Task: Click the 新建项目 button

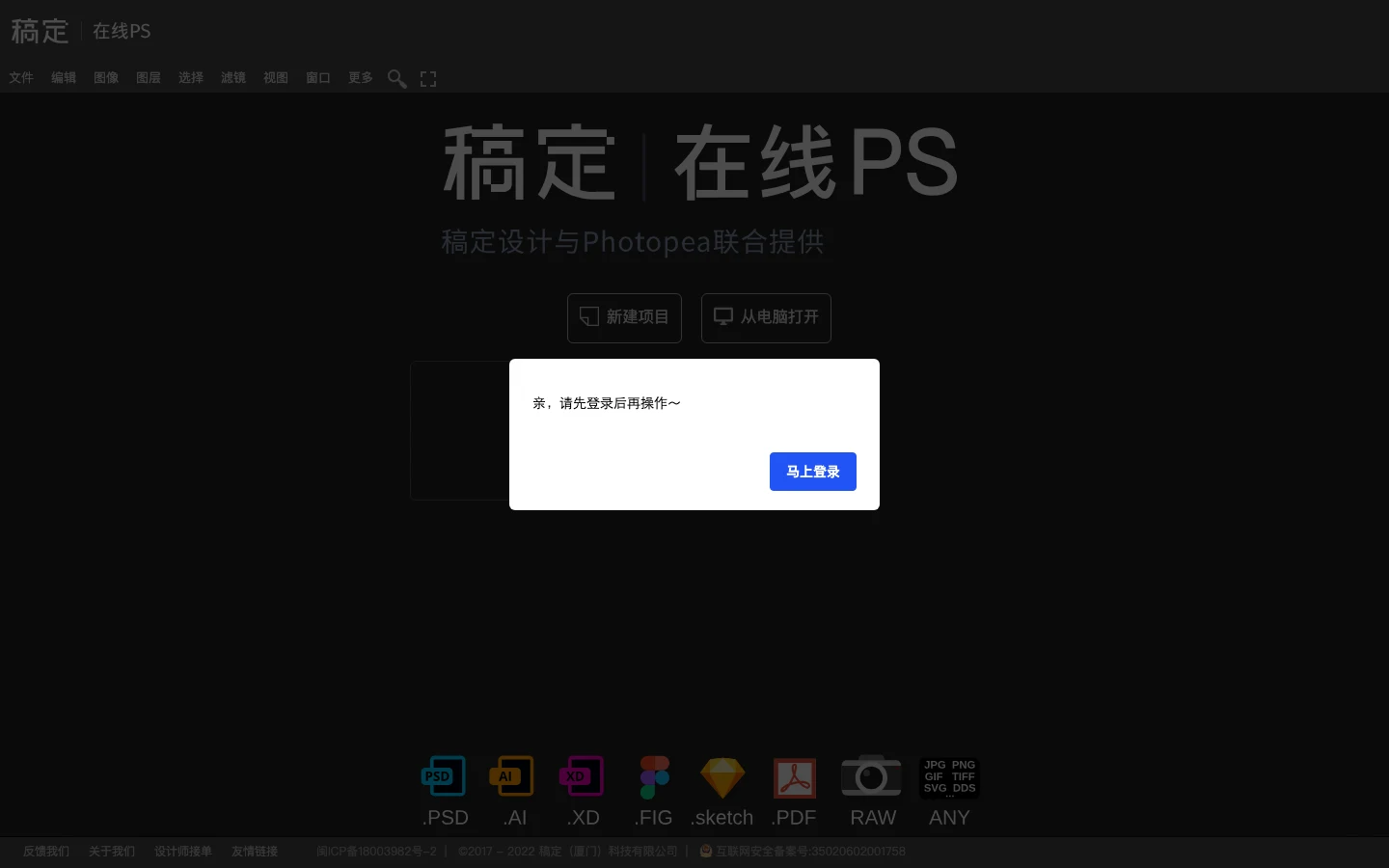Action: pyautogui.click(x=624, y=318)
